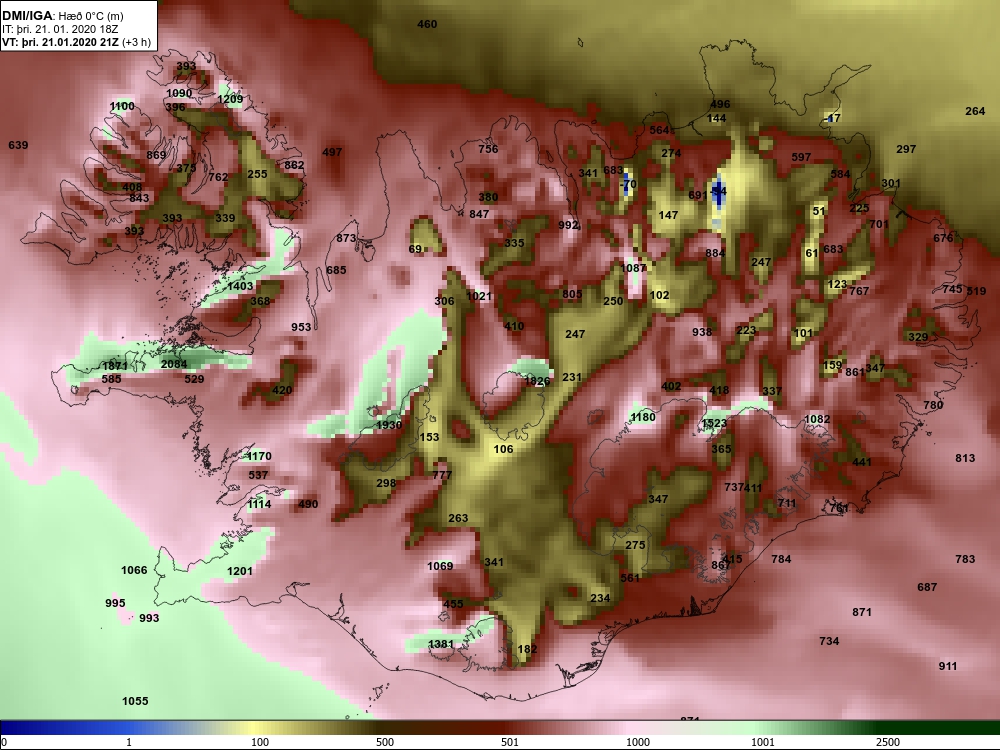Click the map value 561
The height and width of the screenshot is (750, 1000).
[629, 578]
